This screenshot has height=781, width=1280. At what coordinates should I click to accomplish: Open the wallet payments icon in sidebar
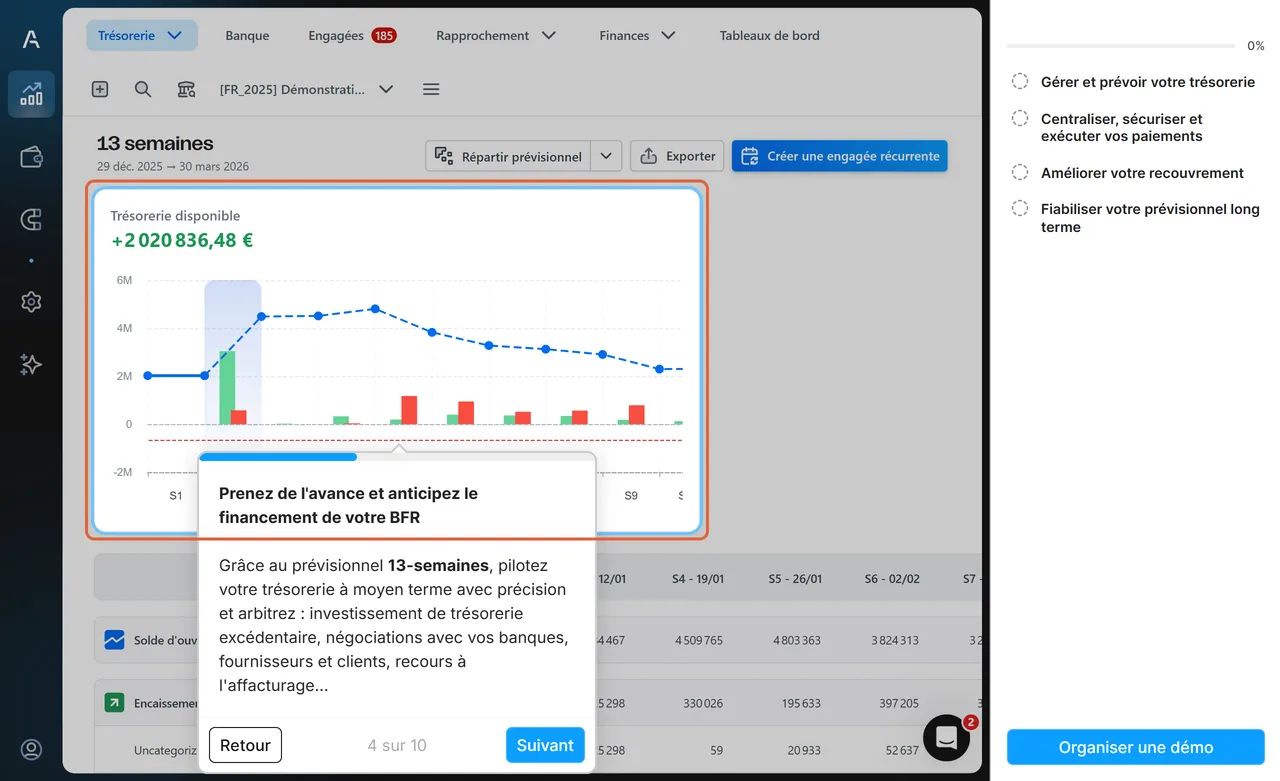click(31, 157)
